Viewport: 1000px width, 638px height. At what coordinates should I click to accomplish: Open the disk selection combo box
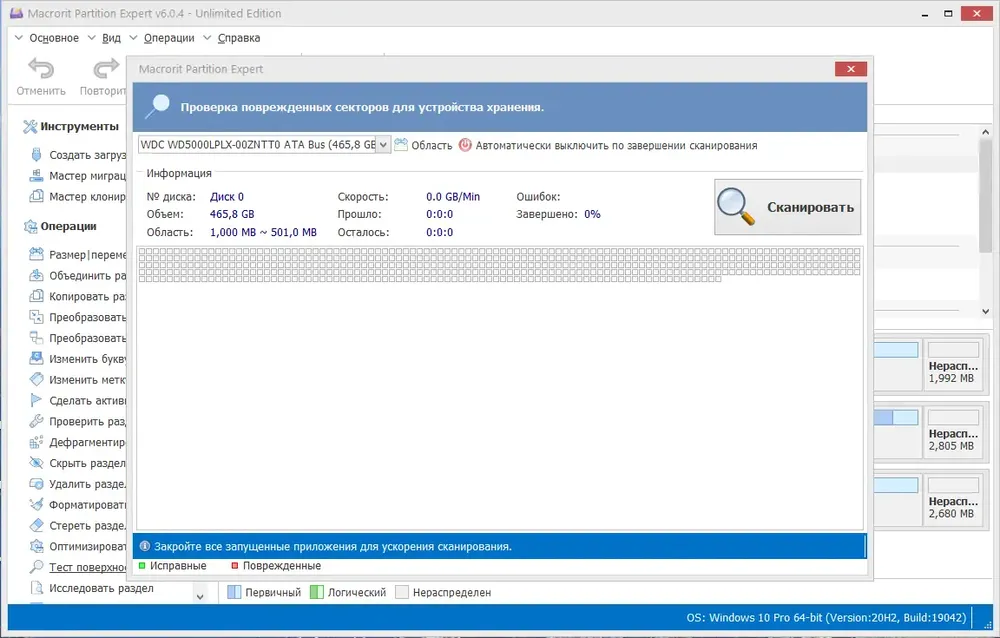point(264,145)
